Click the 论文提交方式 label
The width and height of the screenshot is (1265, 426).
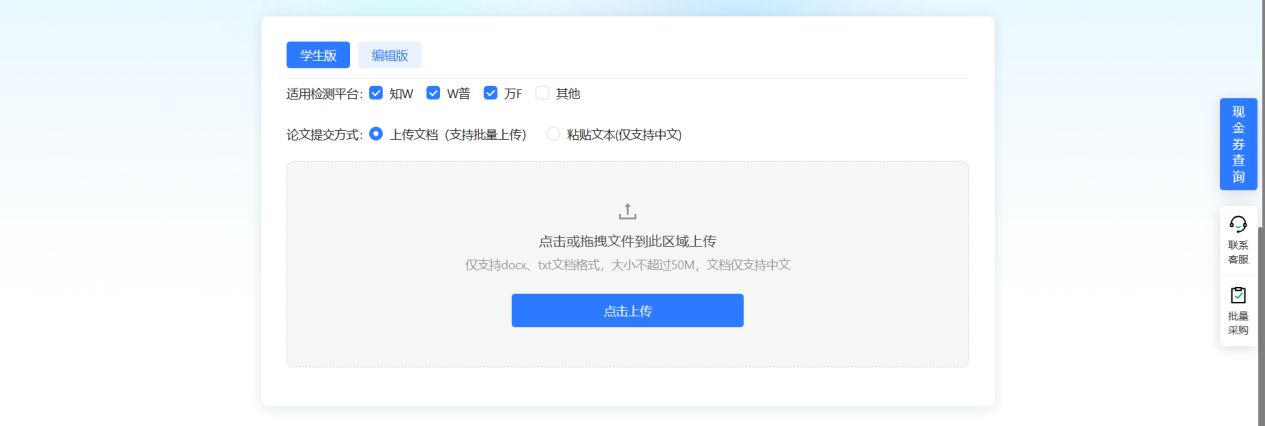pos(325,135)
